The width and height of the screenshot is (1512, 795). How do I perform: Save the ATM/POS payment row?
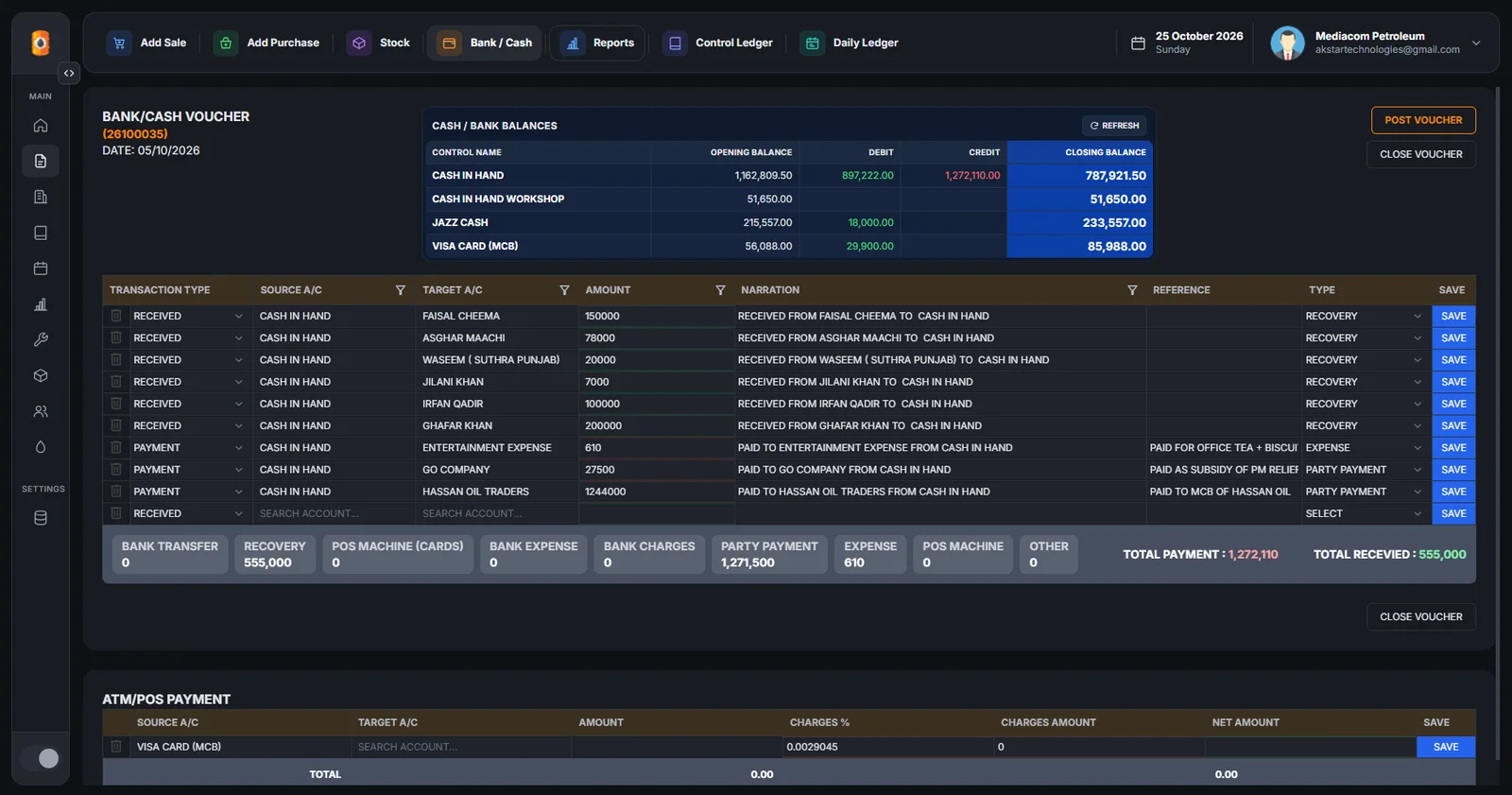1446,747
